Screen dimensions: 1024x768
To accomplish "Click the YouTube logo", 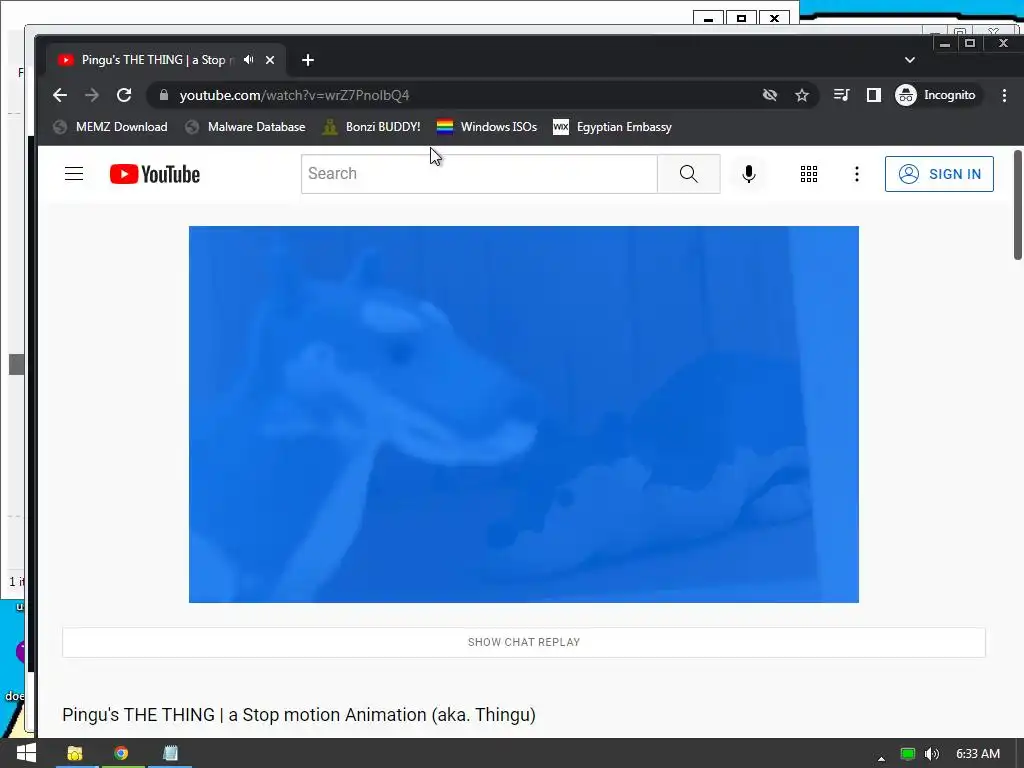I will (155, 174).
